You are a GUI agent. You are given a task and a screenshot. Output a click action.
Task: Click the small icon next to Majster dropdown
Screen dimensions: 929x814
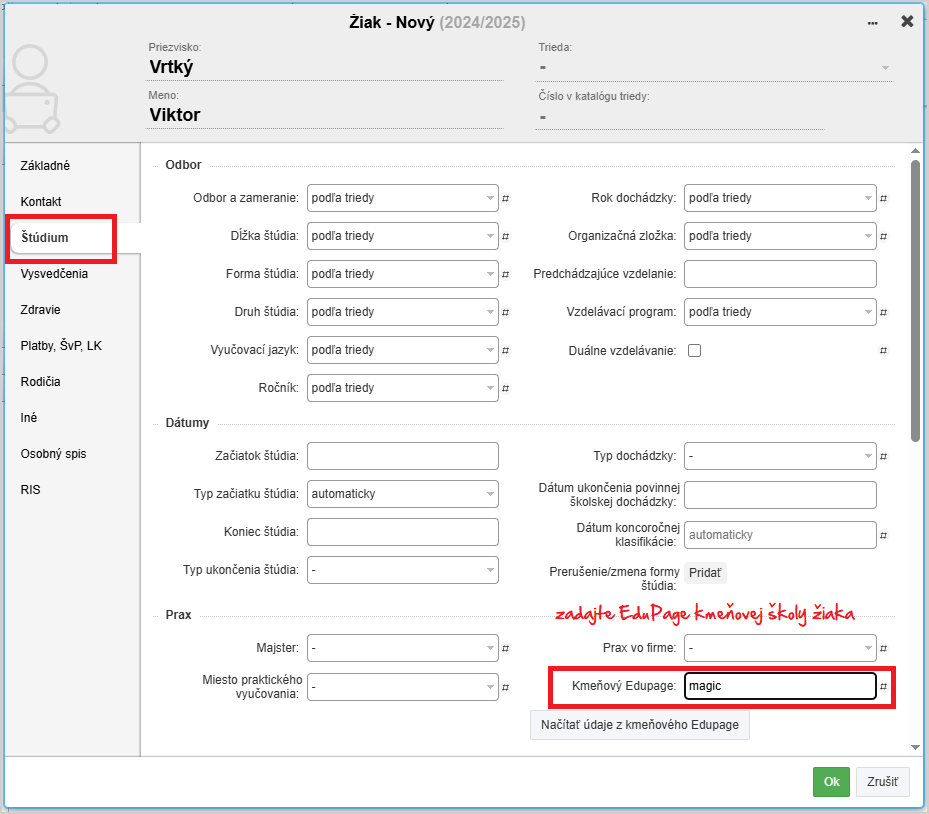506,648
